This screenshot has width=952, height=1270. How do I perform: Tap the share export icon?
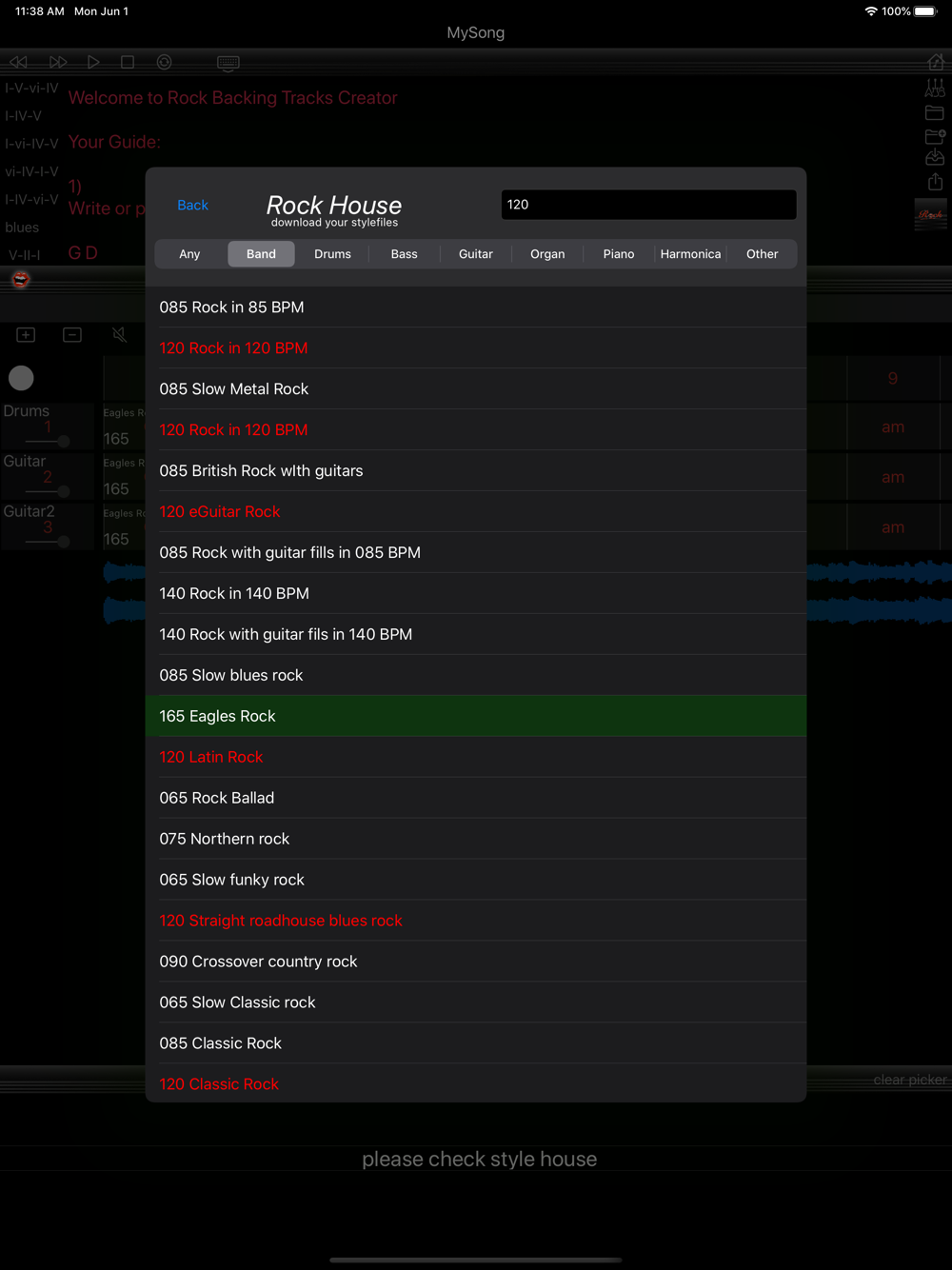pyautogui.click(x=935, y=181)
